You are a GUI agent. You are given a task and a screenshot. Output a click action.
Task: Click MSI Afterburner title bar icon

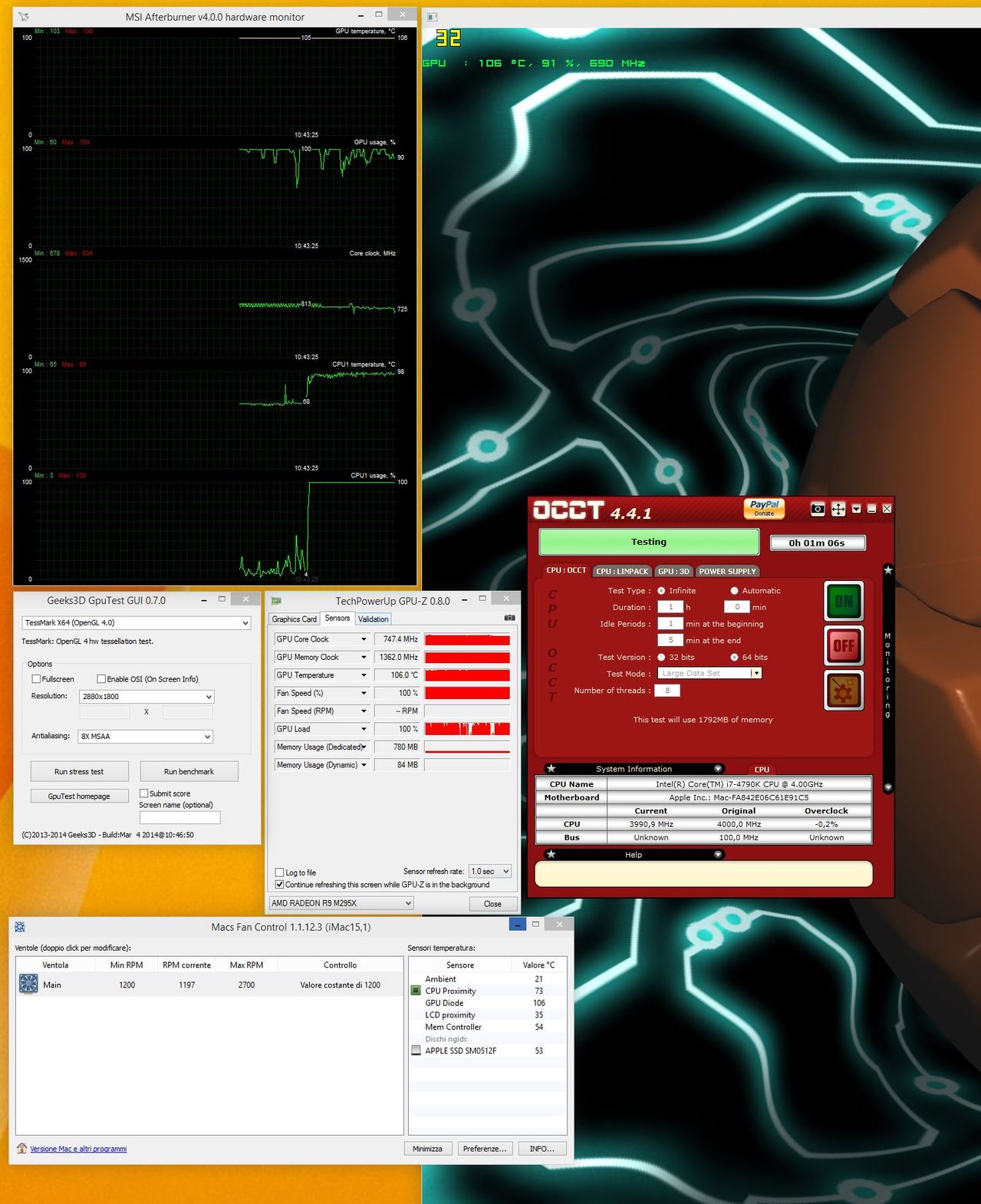tap(23, 16)
